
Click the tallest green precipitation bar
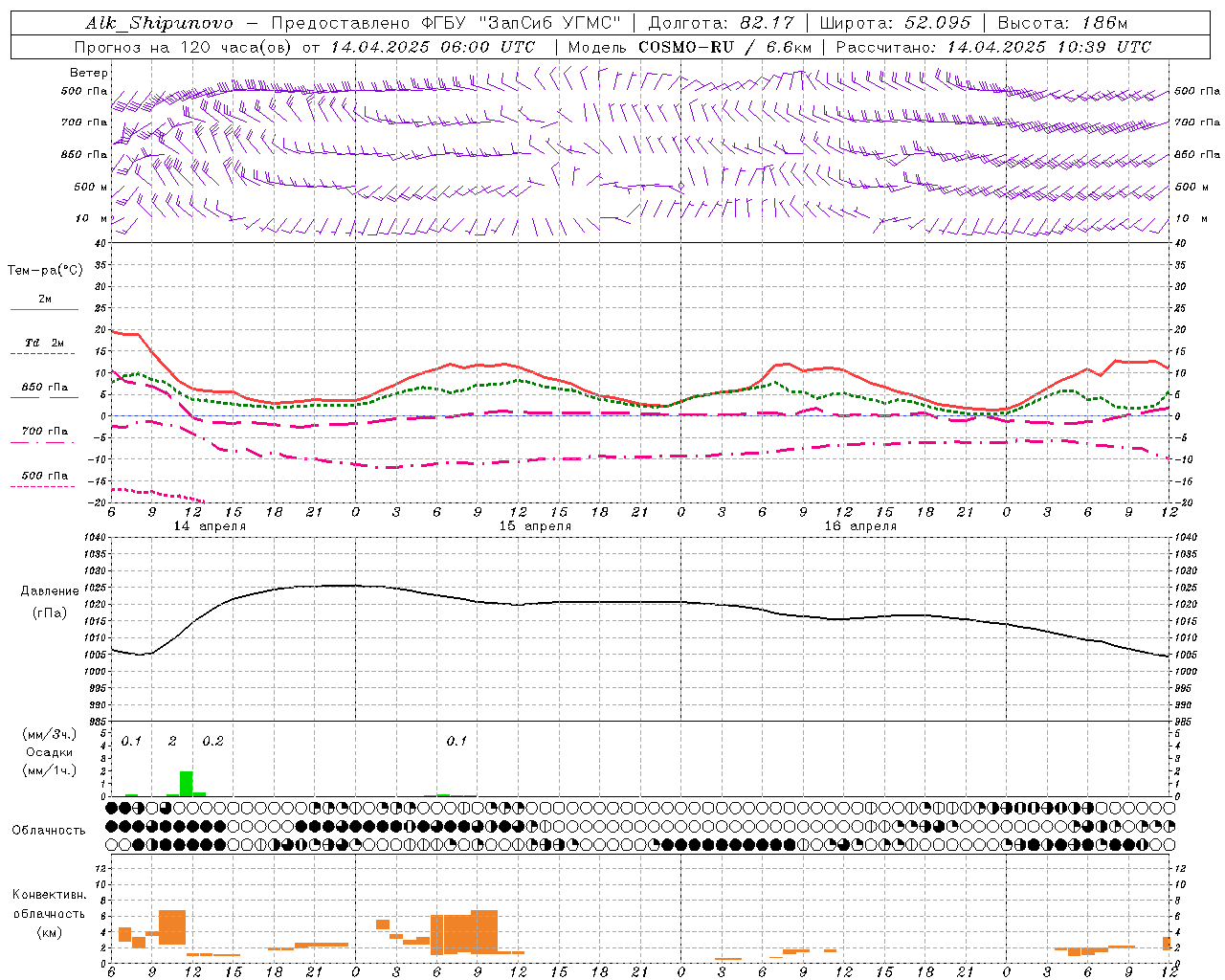pos(186,784)
